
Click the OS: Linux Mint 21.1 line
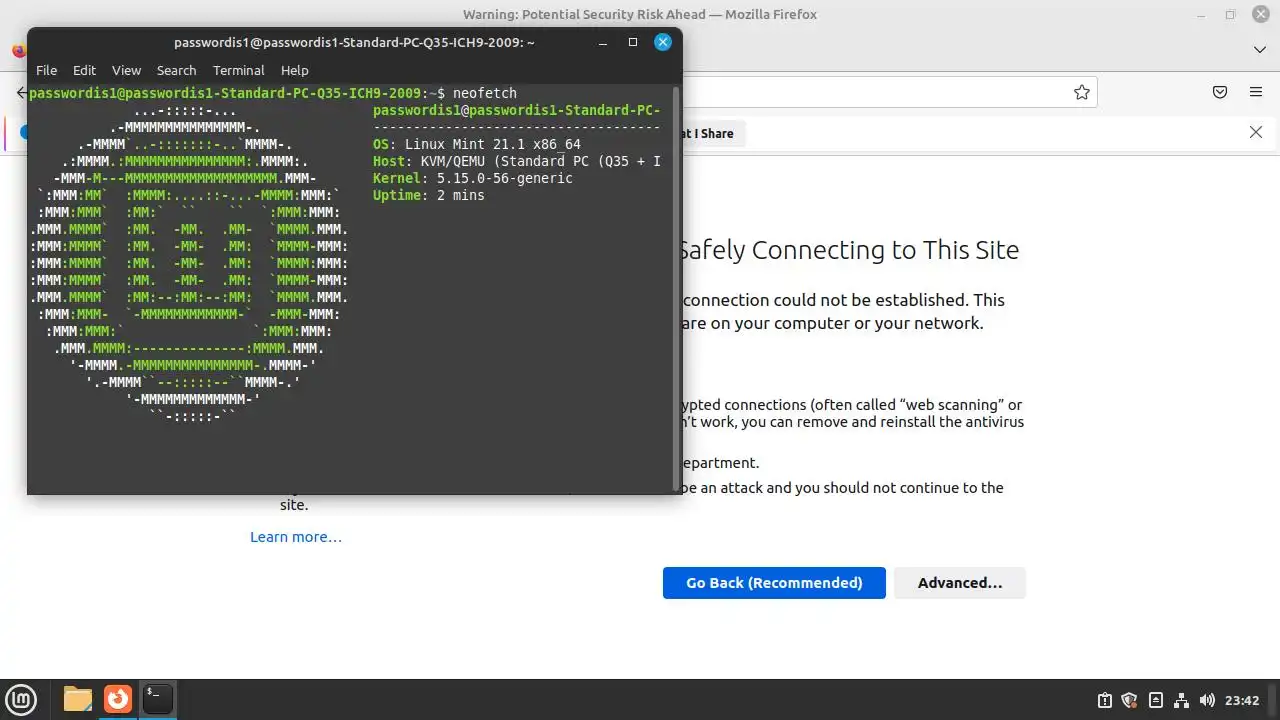pos(477,144)
